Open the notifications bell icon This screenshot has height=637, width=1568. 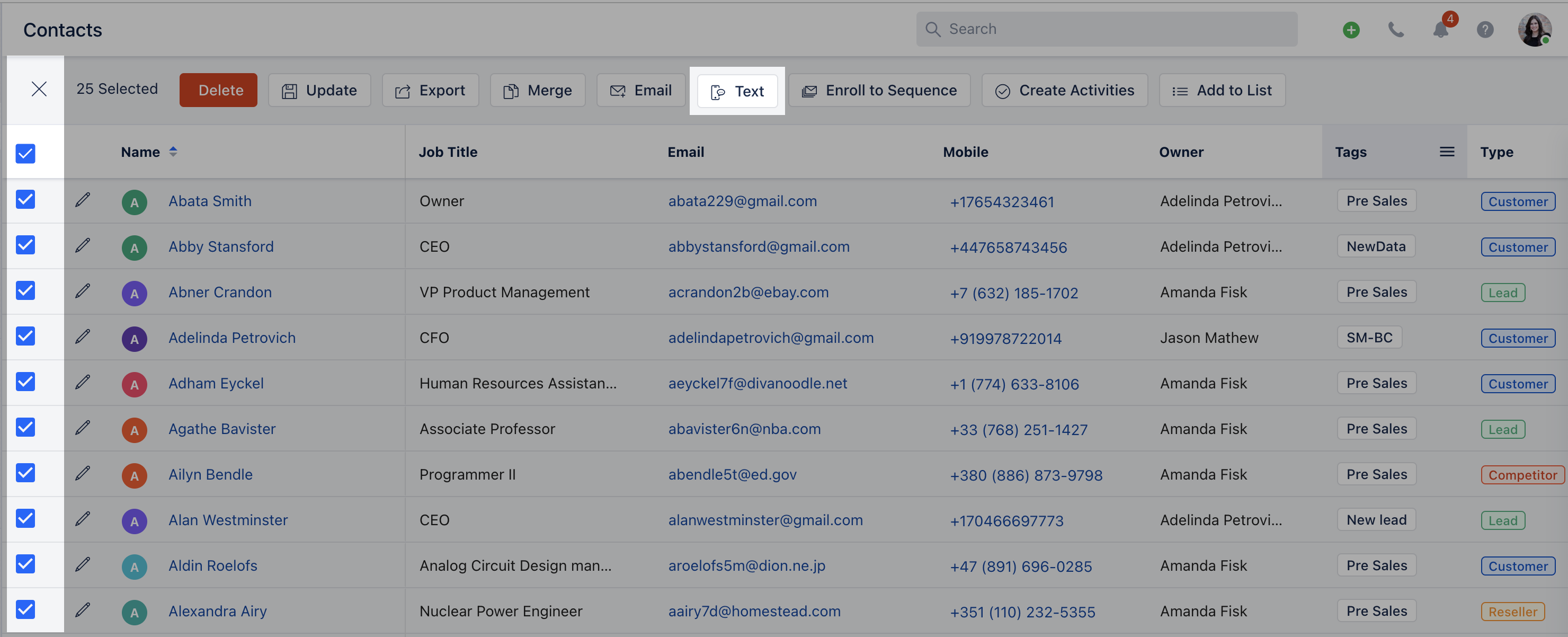1440,29
